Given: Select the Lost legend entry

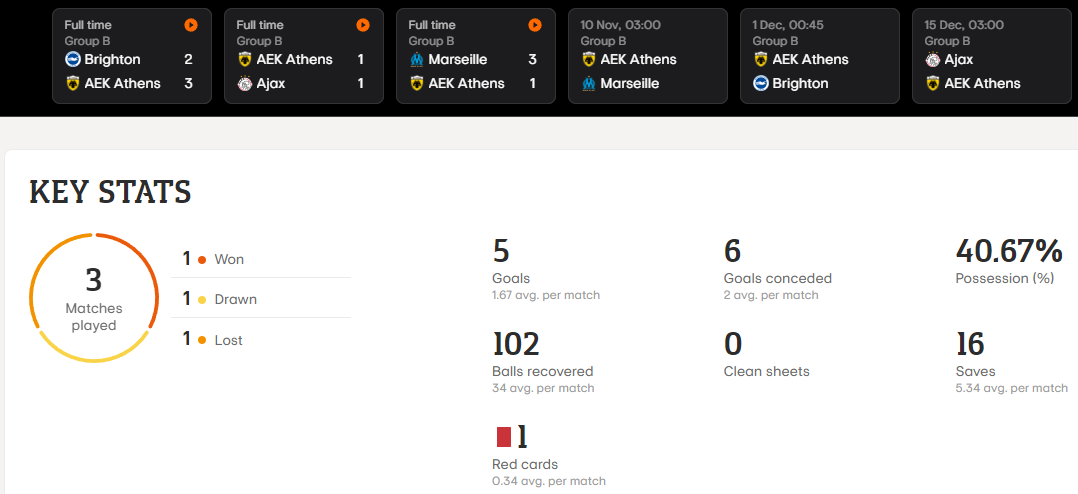Looking at the screenshot, I should (x=261, y=339).
